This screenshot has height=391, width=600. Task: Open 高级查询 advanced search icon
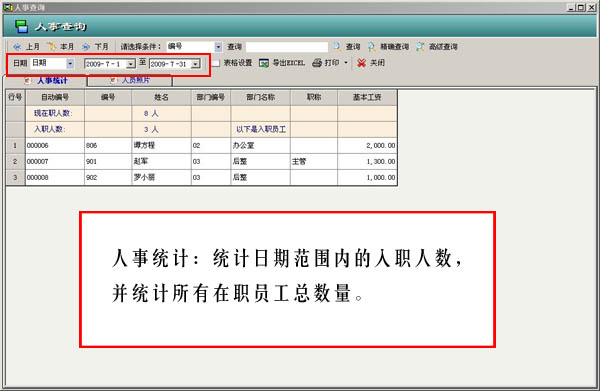[420, 47]
